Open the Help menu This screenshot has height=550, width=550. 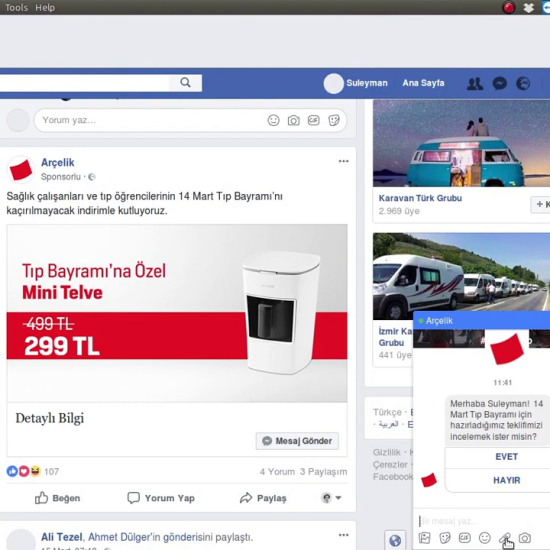click(x=45, y=7)
